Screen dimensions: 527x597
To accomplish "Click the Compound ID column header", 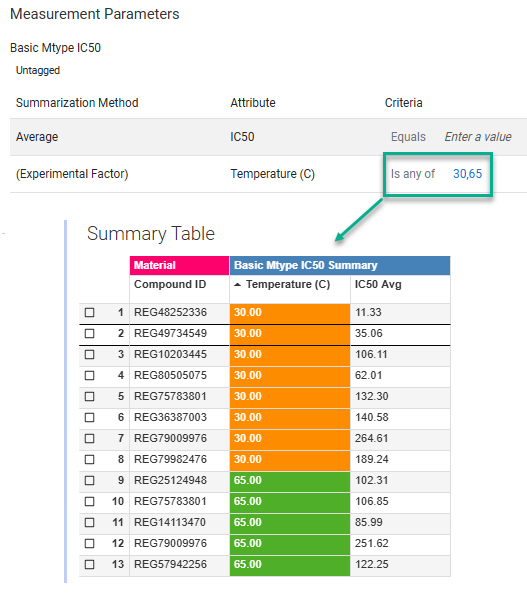I will (170, 284).
